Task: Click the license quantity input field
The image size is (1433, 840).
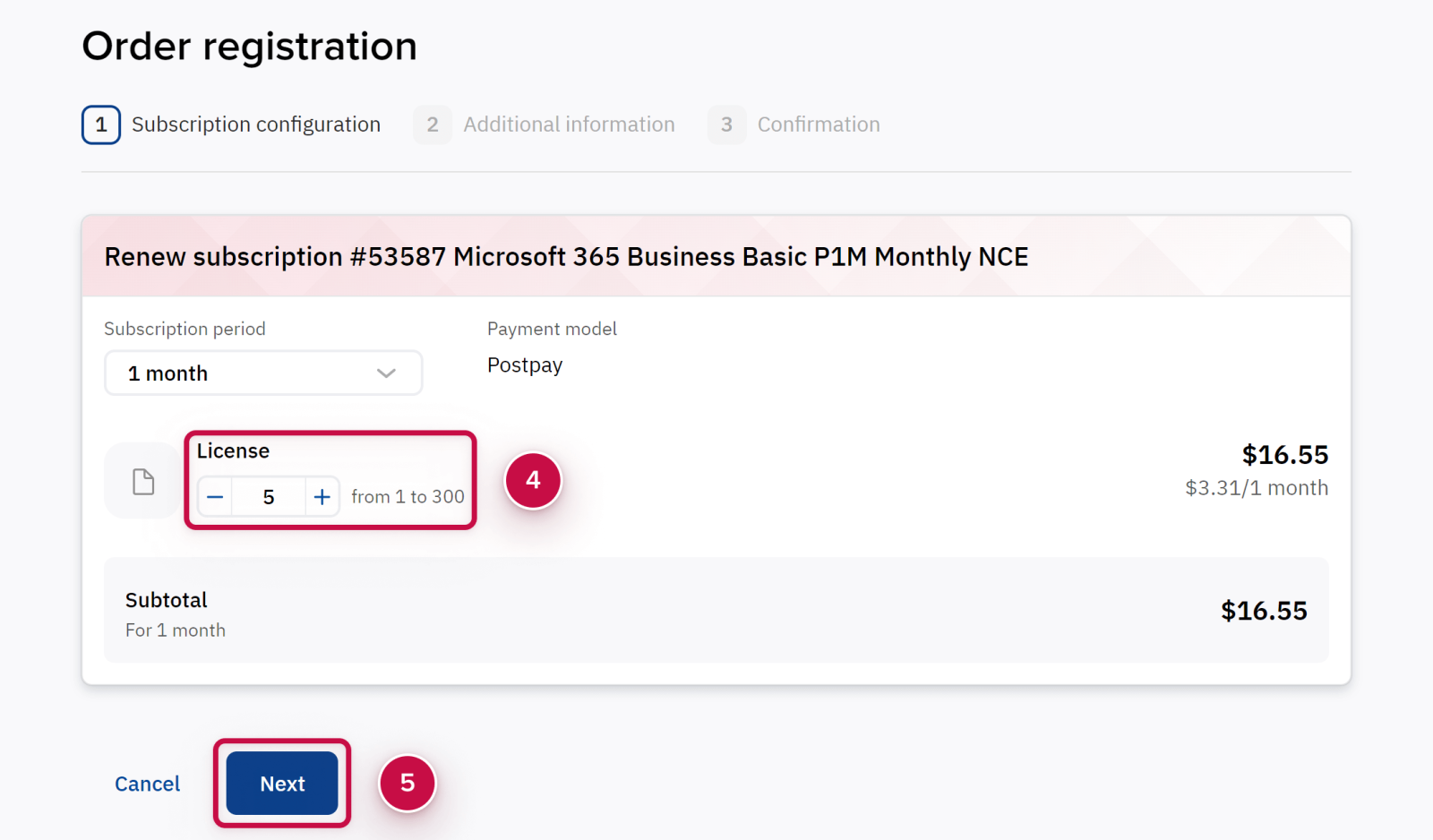Action: [269, 497]
